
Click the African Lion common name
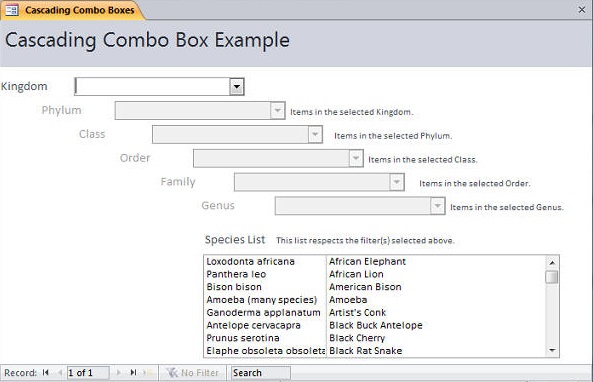point(356,274)
